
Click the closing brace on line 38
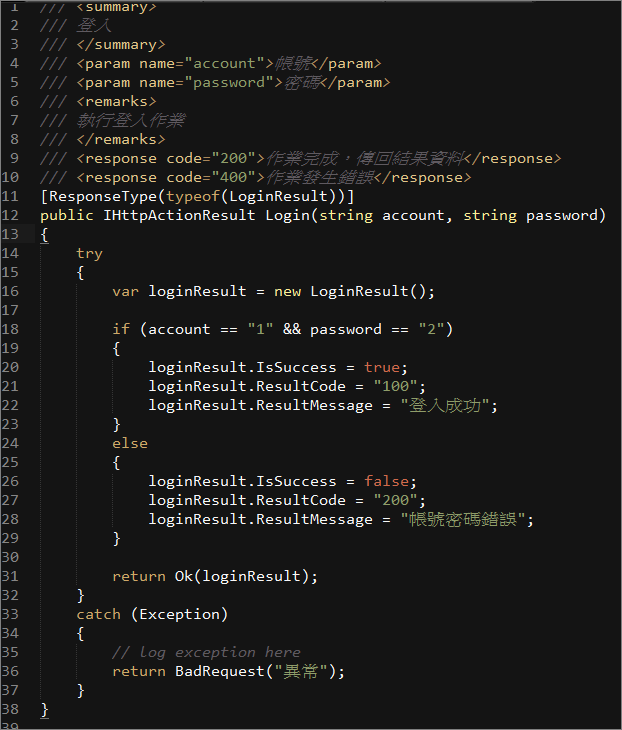click(x=45, y=710)
